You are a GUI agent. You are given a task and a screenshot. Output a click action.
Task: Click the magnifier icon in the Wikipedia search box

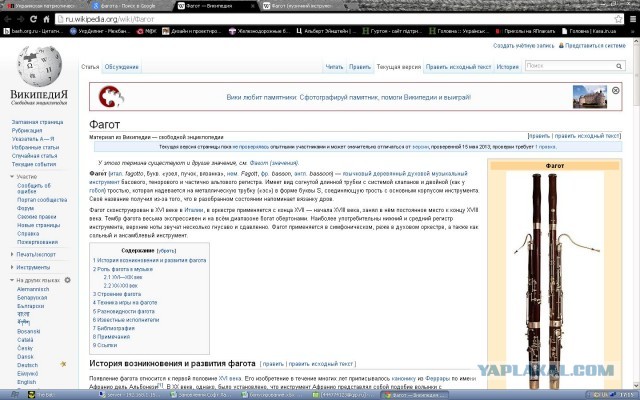click(619, 66)
